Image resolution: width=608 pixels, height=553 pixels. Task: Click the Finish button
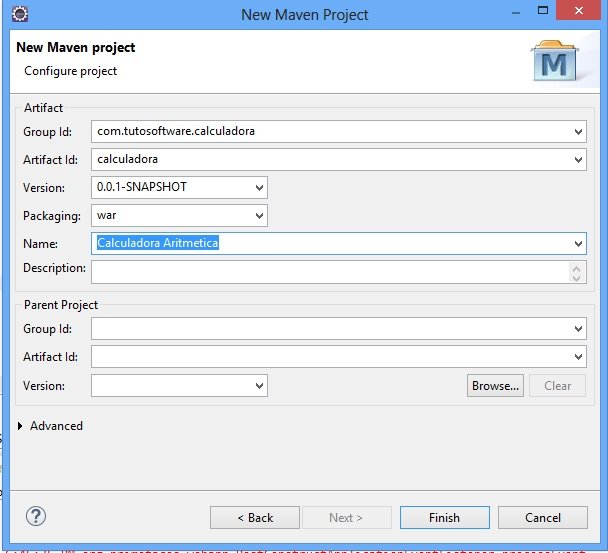point(445,518)
